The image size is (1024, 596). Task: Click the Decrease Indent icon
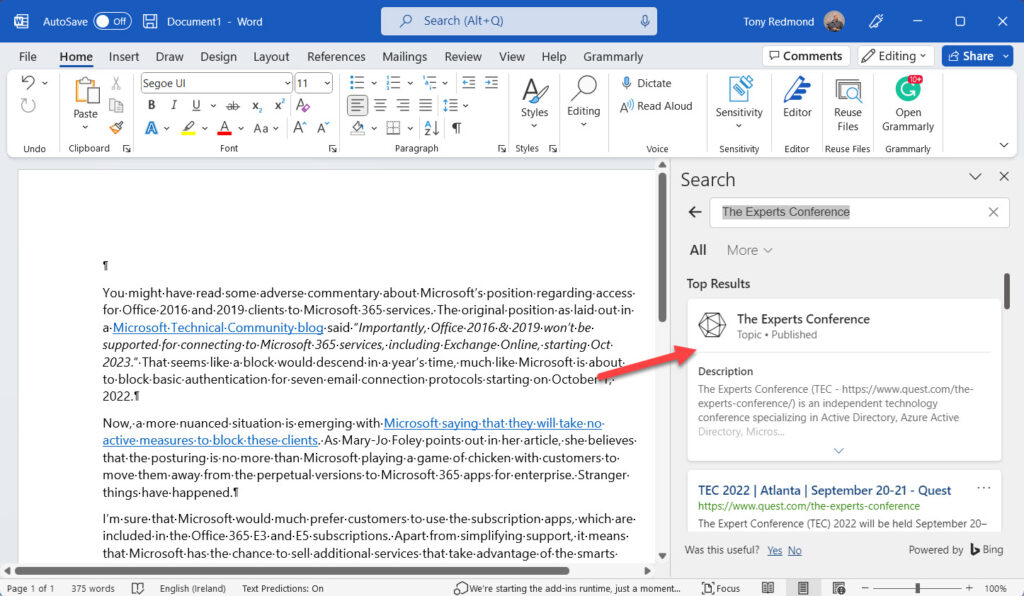point(469,82)
